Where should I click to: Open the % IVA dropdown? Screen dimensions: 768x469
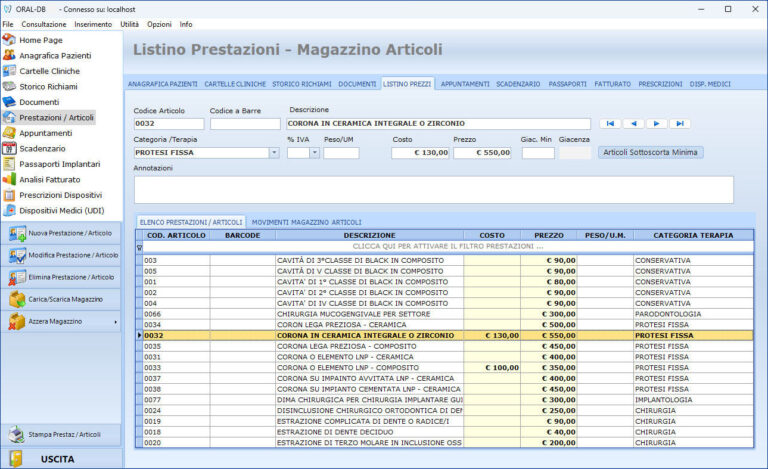coord(314,153)
